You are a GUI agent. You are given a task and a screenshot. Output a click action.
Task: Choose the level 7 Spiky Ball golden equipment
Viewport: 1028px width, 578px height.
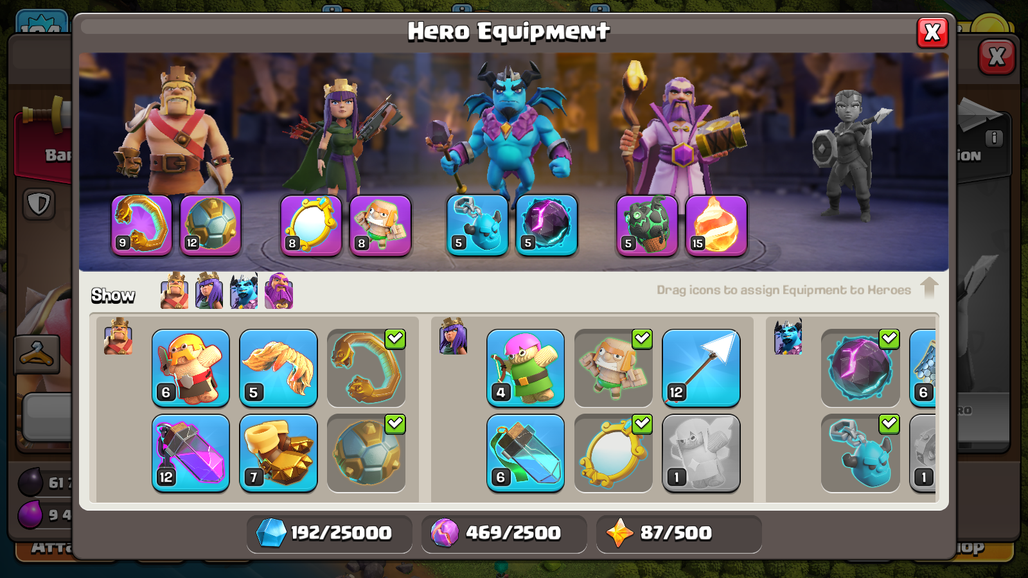(279, 453)
